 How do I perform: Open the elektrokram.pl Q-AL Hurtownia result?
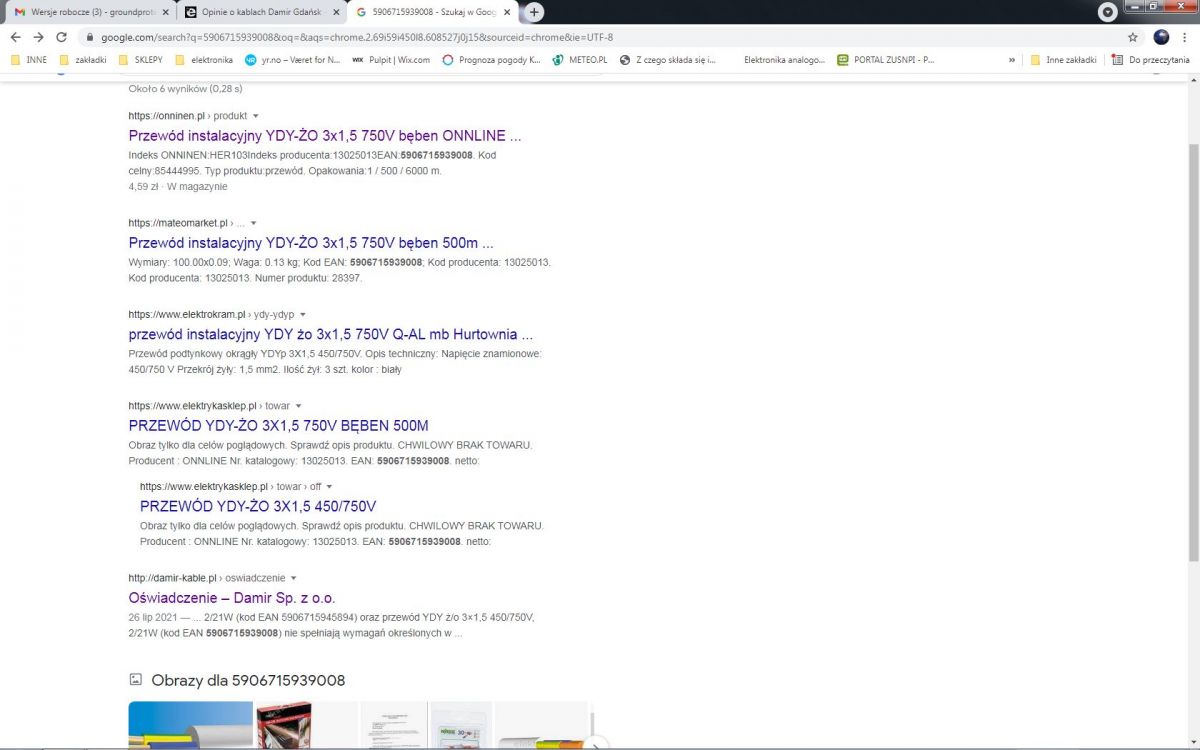coord(331,334)
